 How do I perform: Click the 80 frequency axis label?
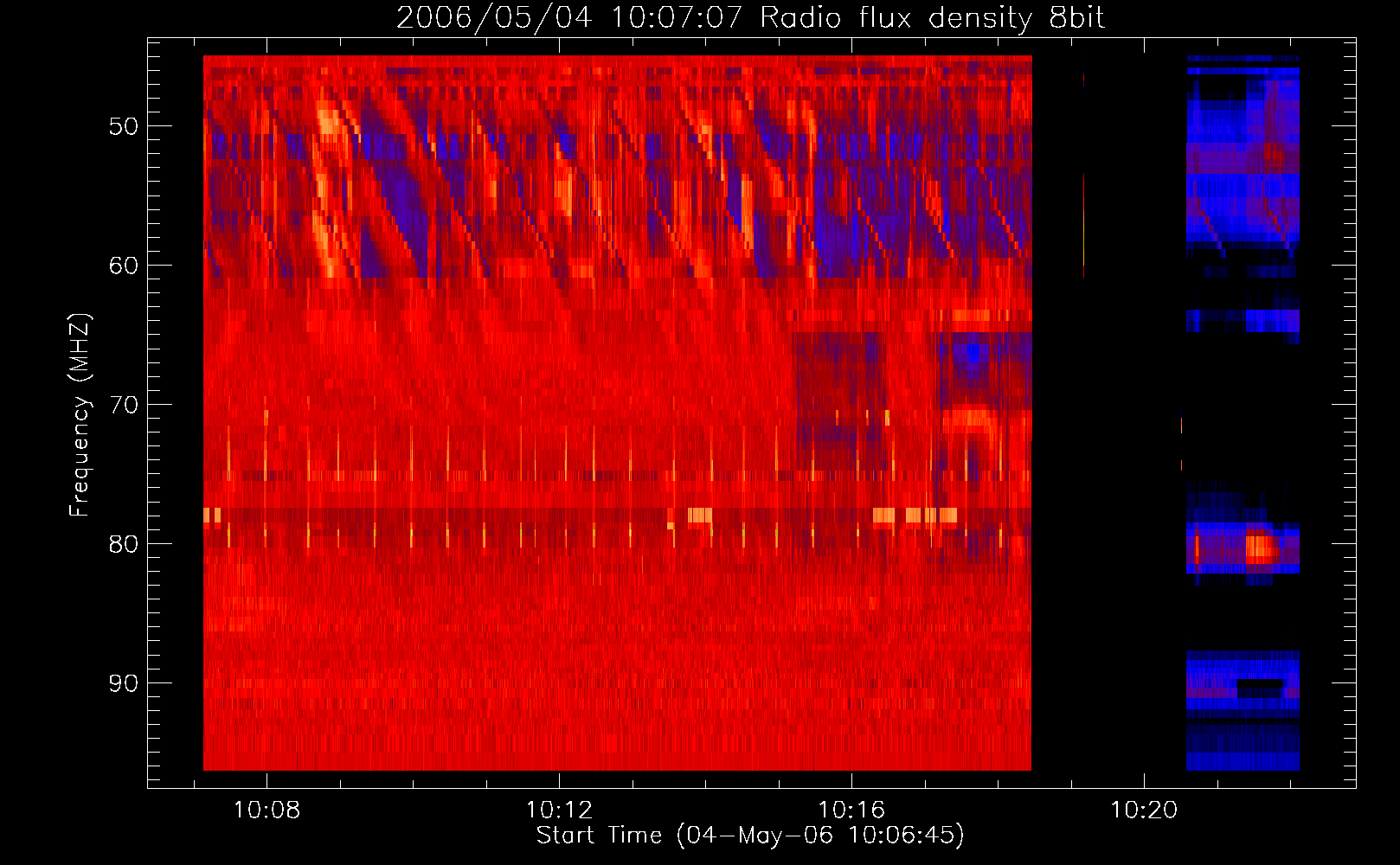pyautogui.click(x=123, y=544)
